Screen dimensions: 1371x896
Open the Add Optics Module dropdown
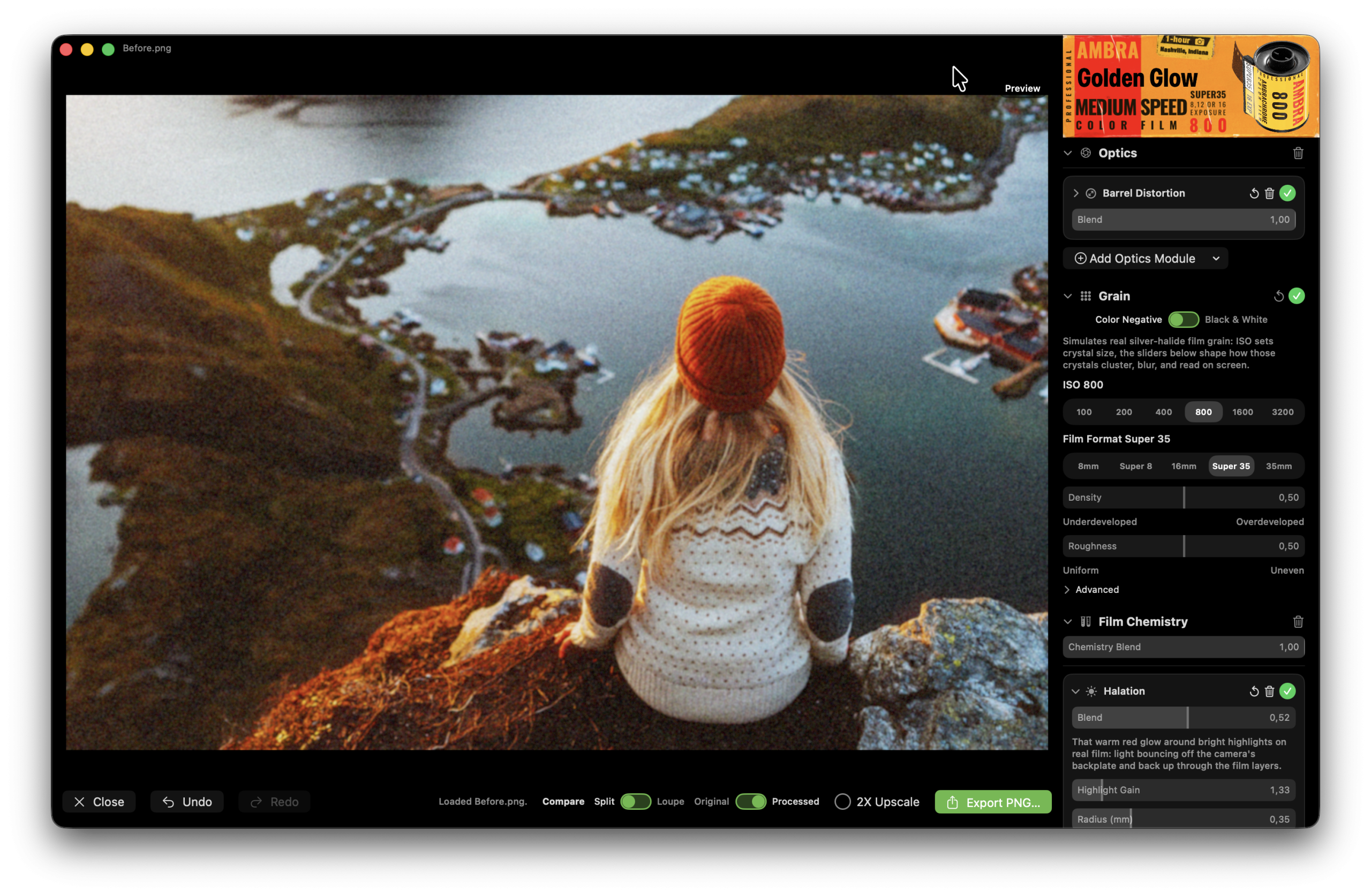1145,259
